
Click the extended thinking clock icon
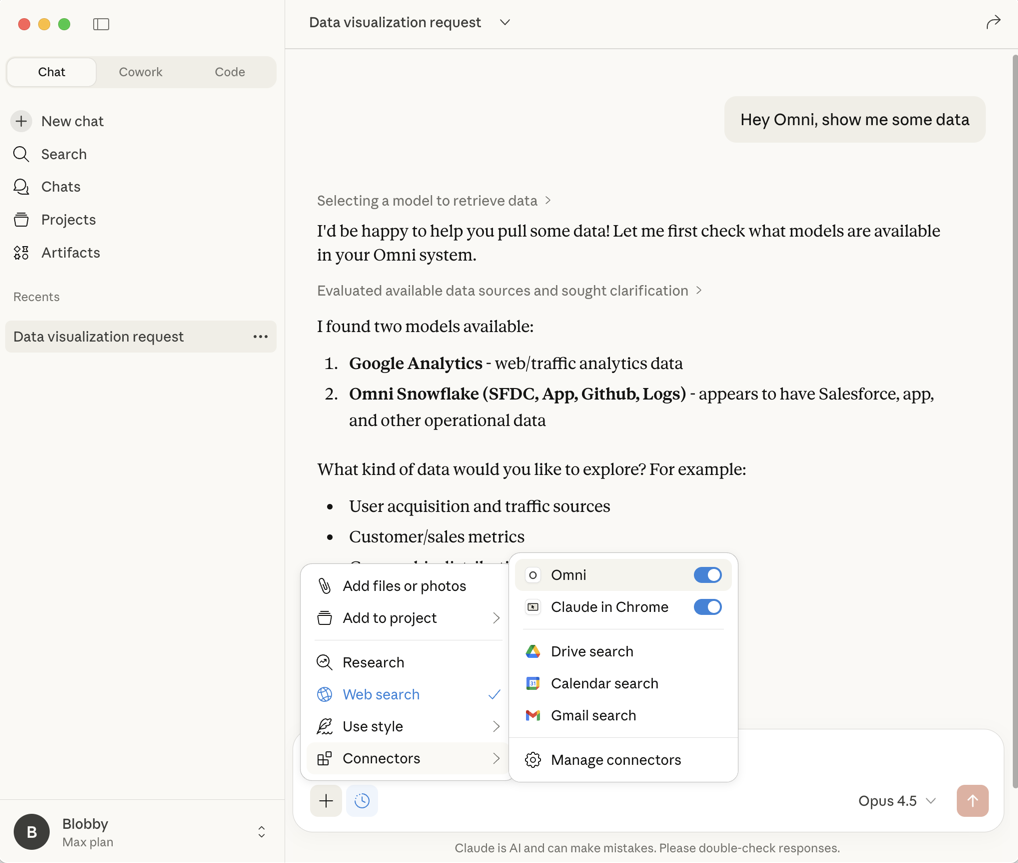click(362, 801)
